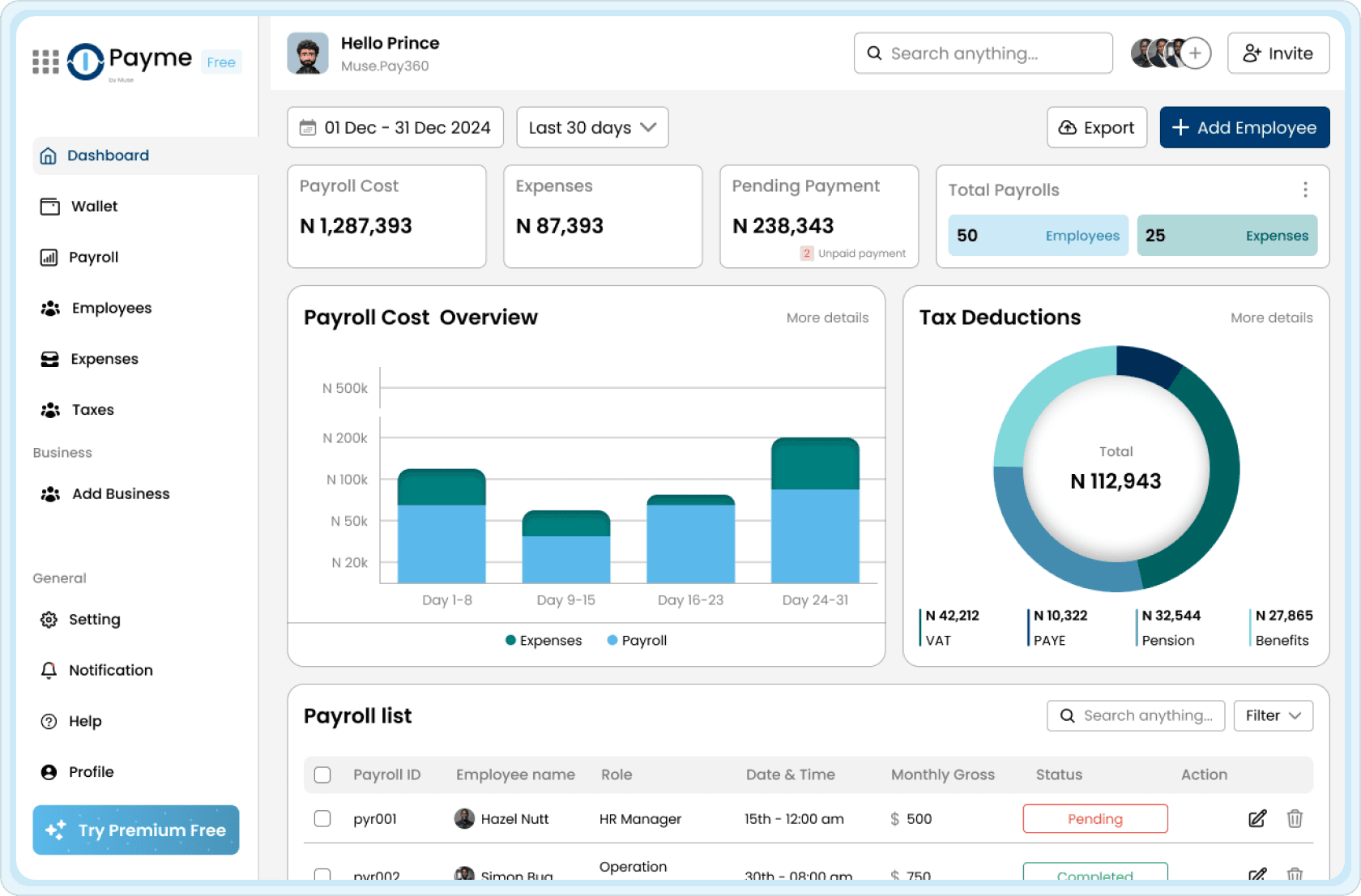Open the Employees section

tap(110, 308)
